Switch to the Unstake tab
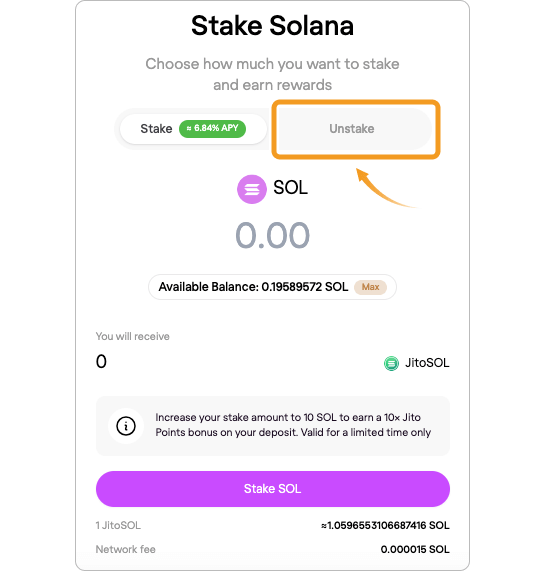 point(352,129)
